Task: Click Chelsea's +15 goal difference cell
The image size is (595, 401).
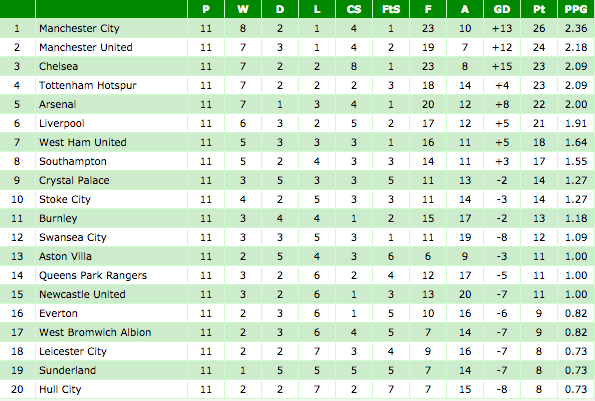Action: point(502,66)
